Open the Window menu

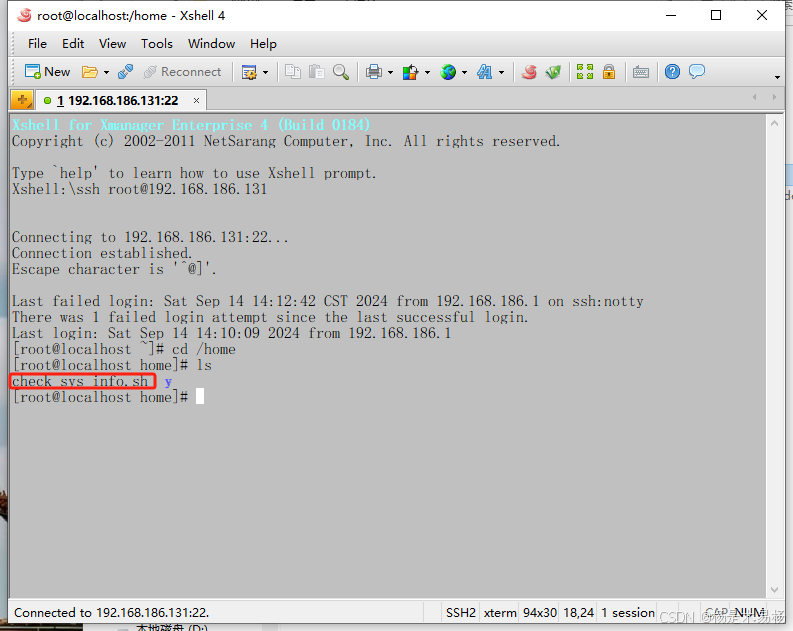click(211, 44)
